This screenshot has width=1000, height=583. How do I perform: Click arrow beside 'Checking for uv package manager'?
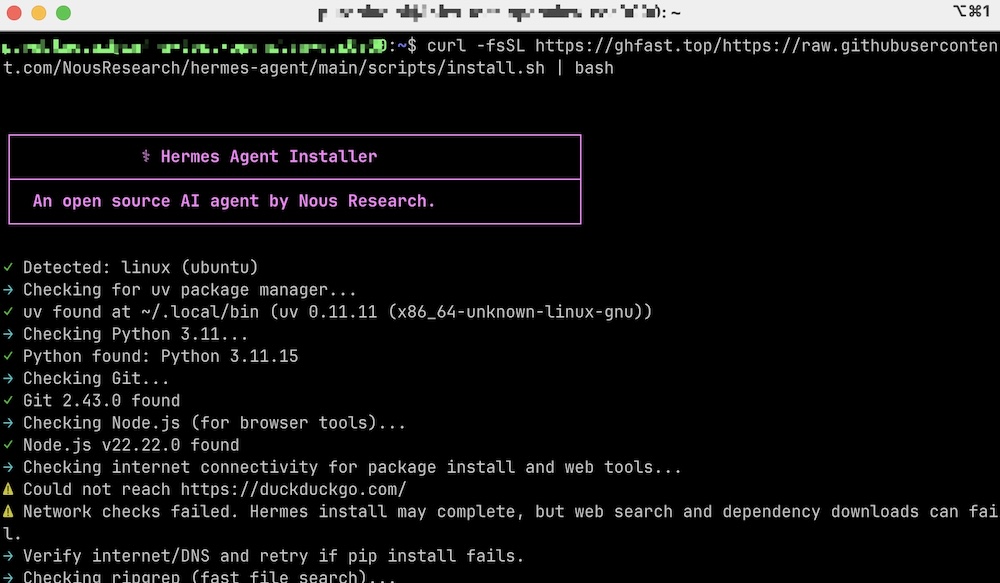tap(8, 290)
